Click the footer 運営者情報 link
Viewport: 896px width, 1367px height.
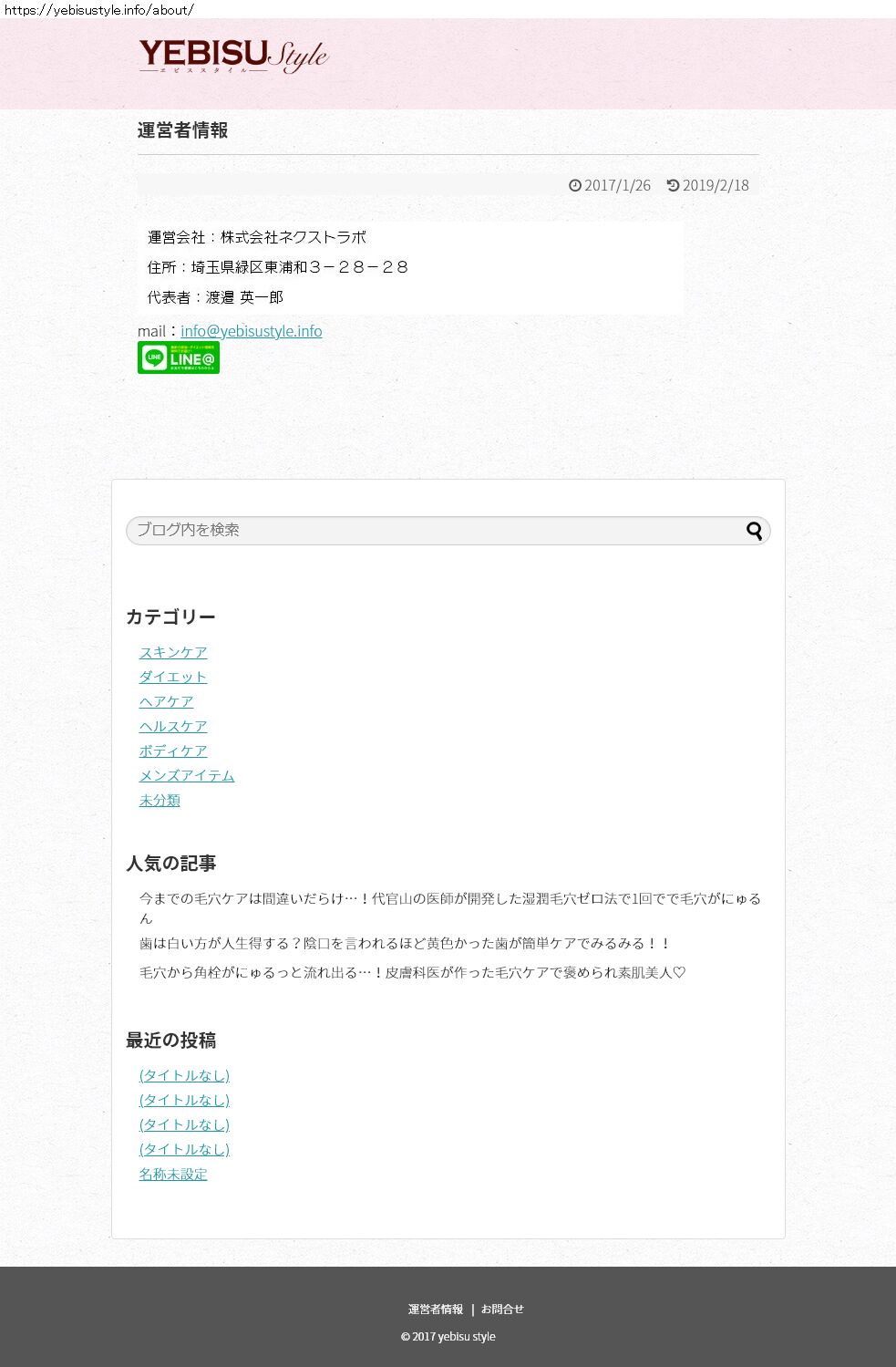(436, 1309)
